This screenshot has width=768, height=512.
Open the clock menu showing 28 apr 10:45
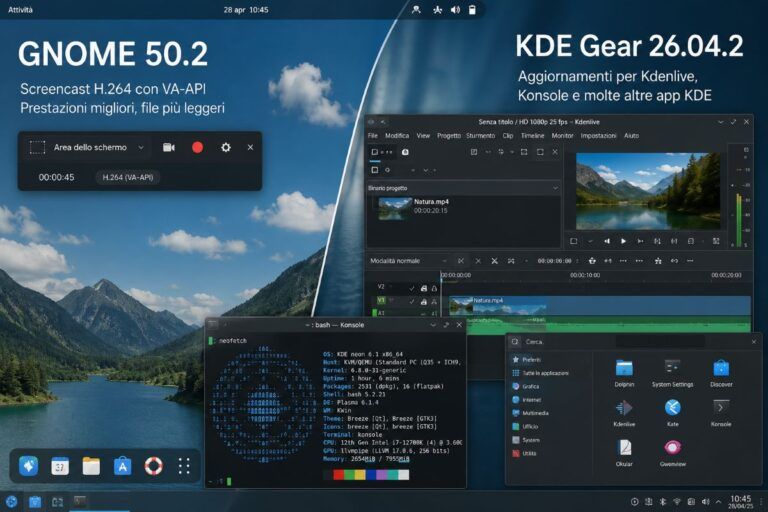pos(246,10)
